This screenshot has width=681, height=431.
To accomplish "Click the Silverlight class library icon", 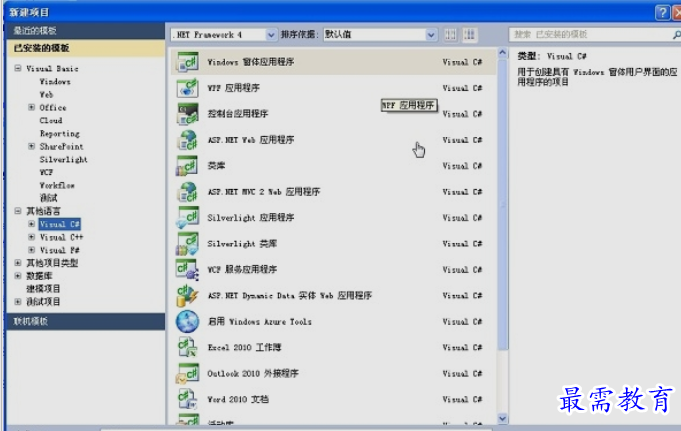I will coord(187,244).
